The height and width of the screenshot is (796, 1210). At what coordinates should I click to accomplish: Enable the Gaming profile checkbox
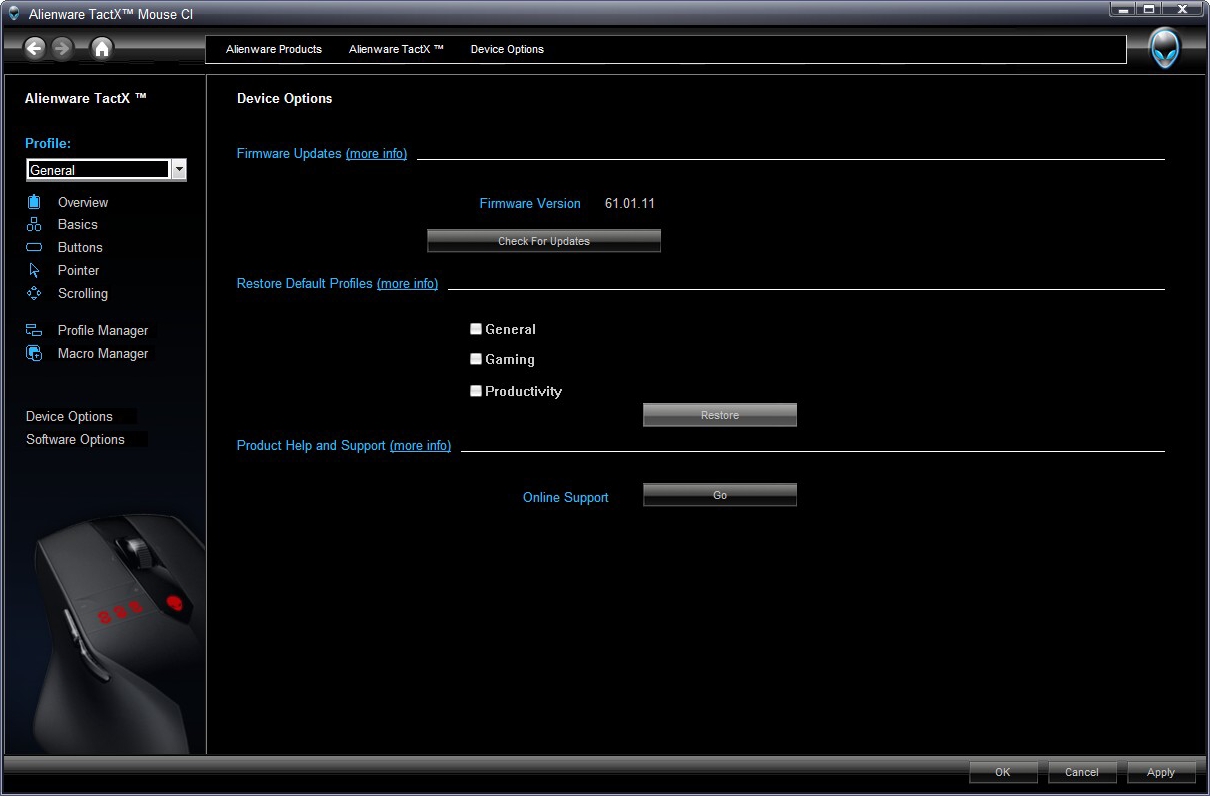[476, 358]
